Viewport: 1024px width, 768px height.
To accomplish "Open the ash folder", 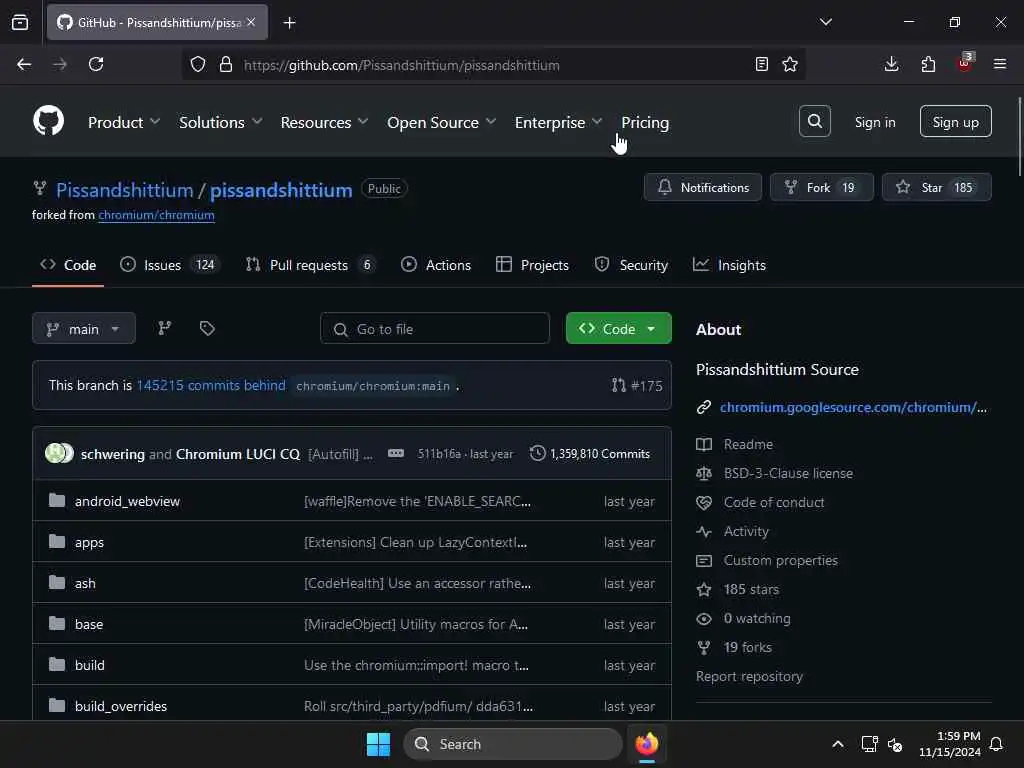I will tap(85, 583).
